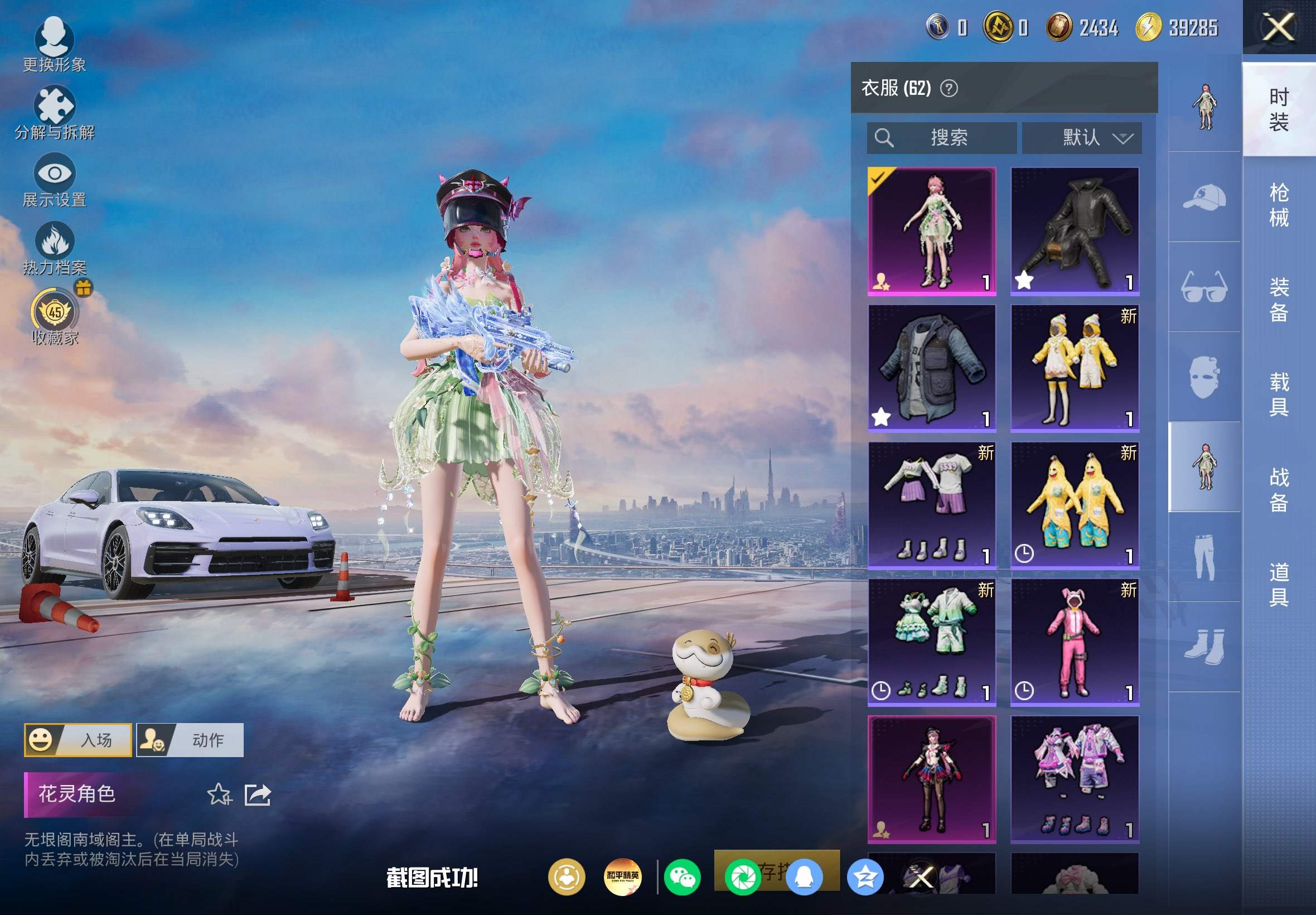Image resolution: width=1316 pixels, height=915 pixels.
Task: Select the pink bunny jumpsuit outfit
Action: pyautogui.click(x=1075, y=642)
